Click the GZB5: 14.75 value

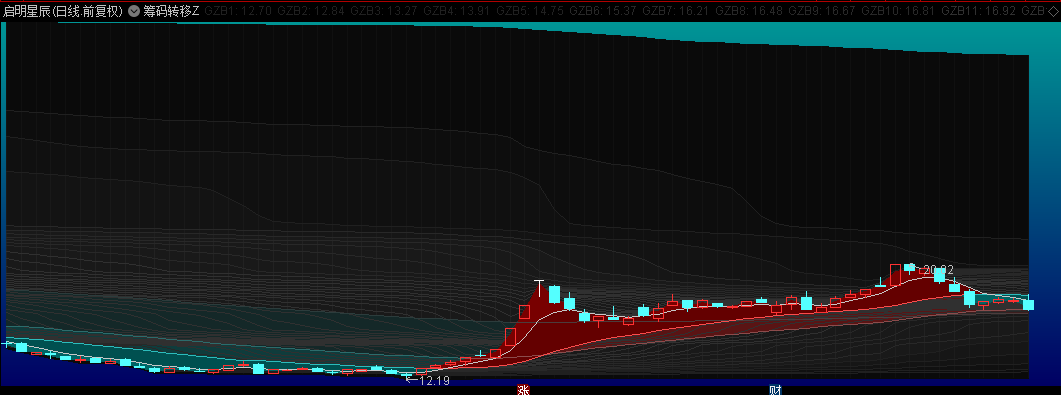click(531, 11)
